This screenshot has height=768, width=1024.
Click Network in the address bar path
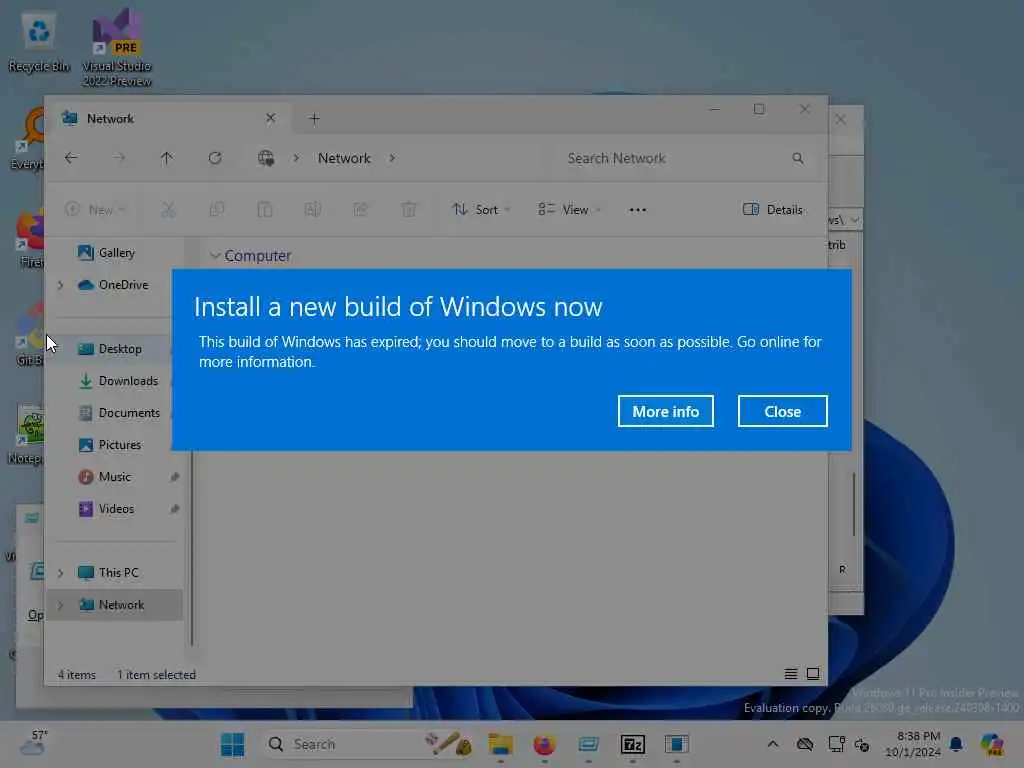[344, 158]
